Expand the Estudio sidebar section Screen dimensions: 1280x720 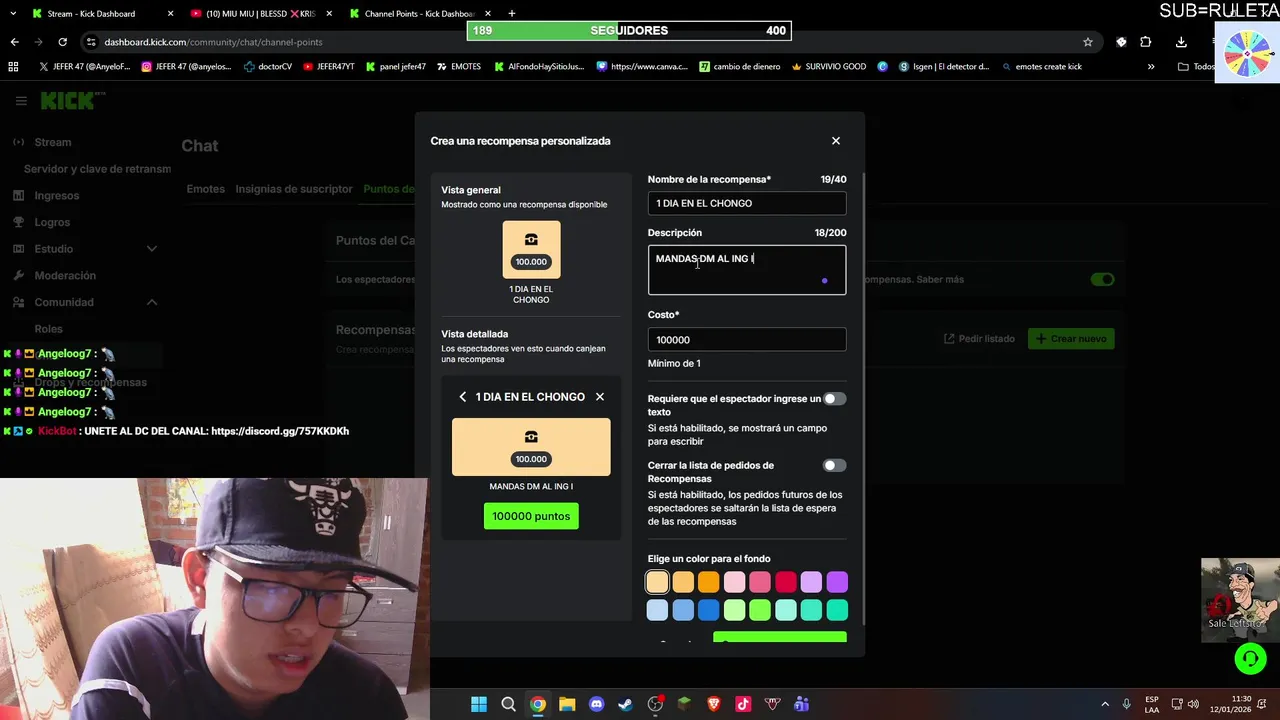click(x=152, y=249)
